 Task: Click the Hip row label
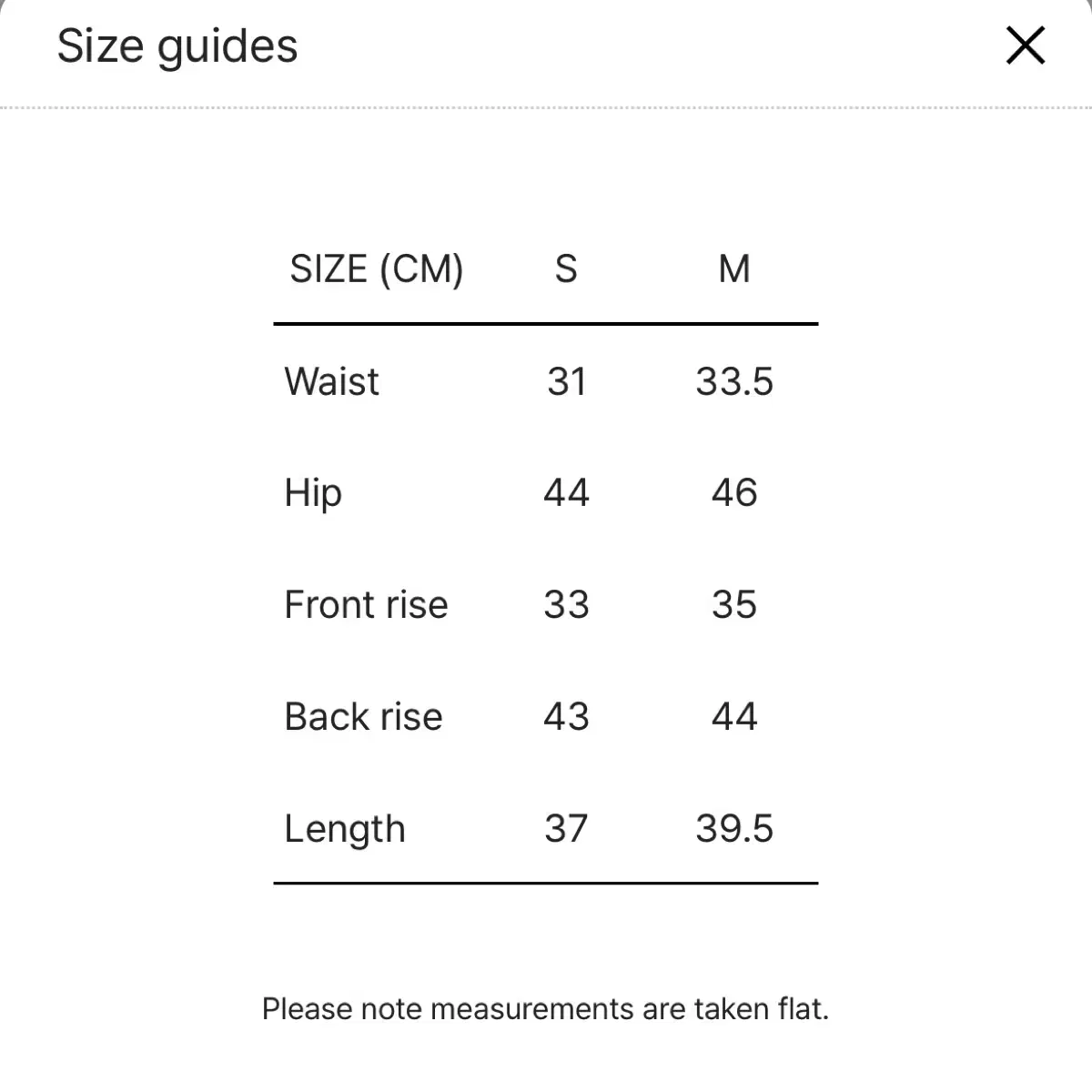pyautogui.click(x=313, y=494)
